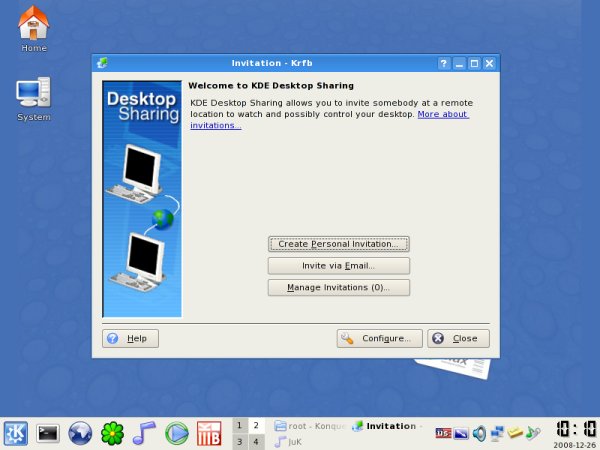Viewport: 600px width, 450px height.
Task: Follow the More about invitations link
Action: click(x=443, y=114)
